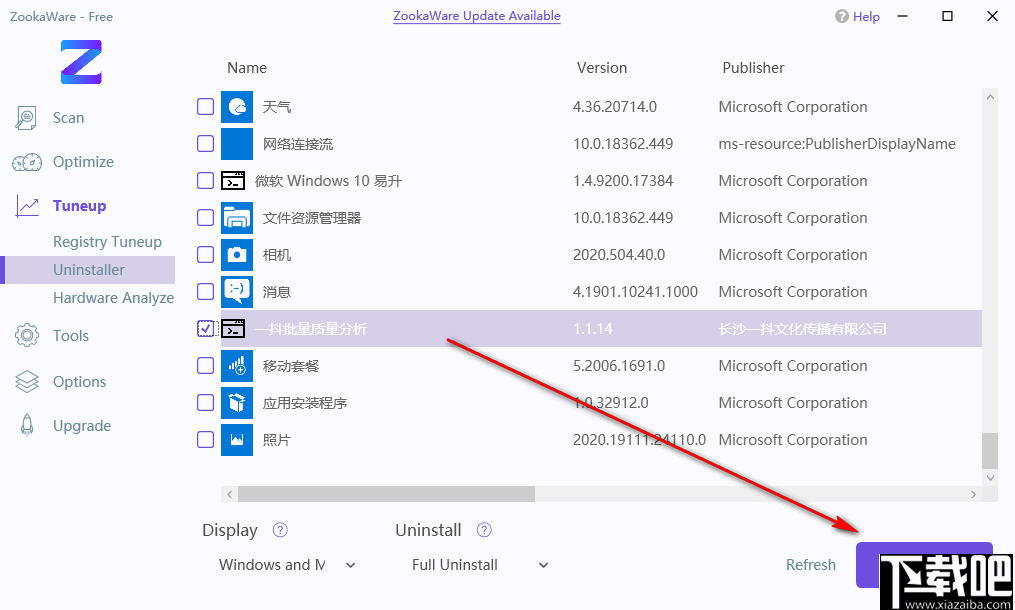1015x610 pixels.
Task: Expand the Full Uninstall dropdown
Action: click(x=480, y=565)
